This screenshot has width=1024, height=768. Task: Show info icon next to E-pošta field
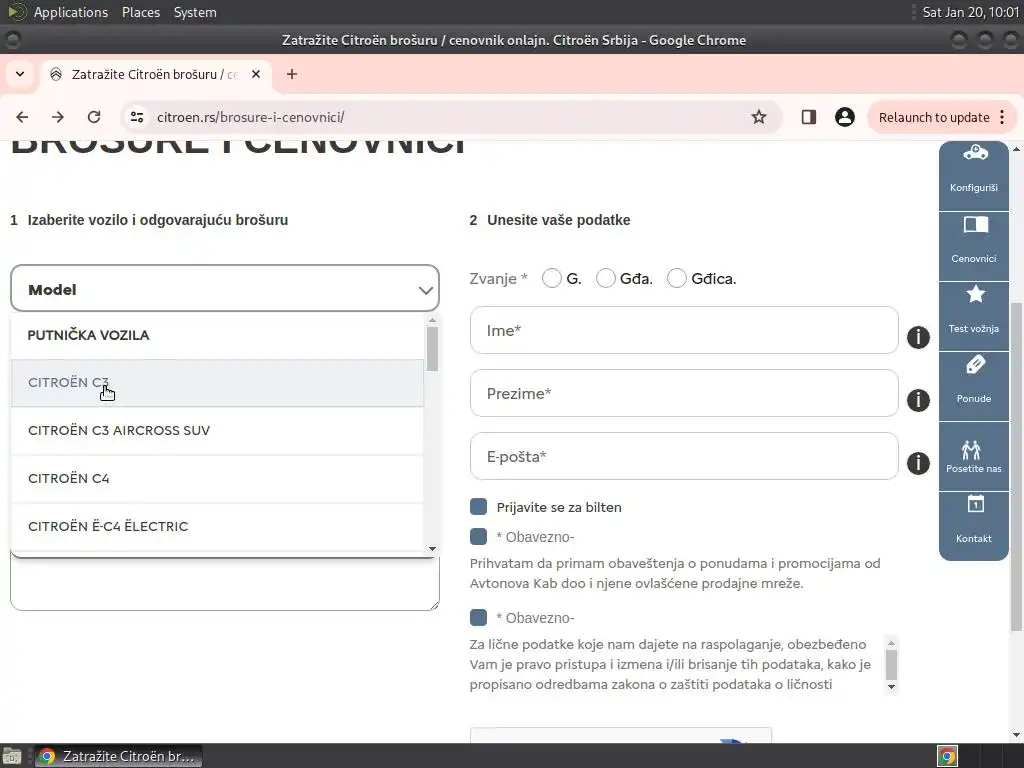point(918,463)
